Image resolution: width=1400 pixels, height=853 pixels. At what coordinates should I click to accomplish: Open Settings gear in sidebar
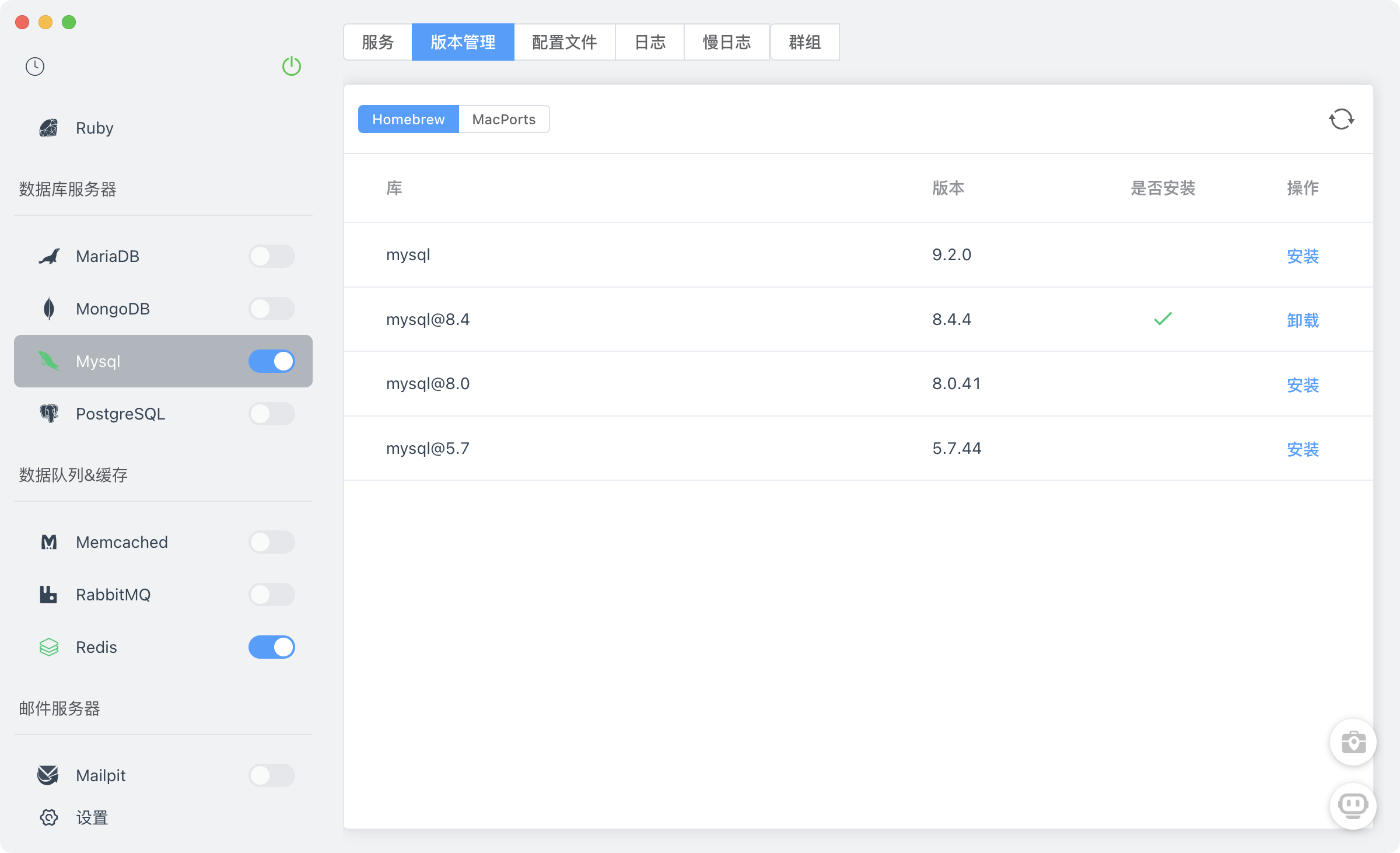[49, 817]
